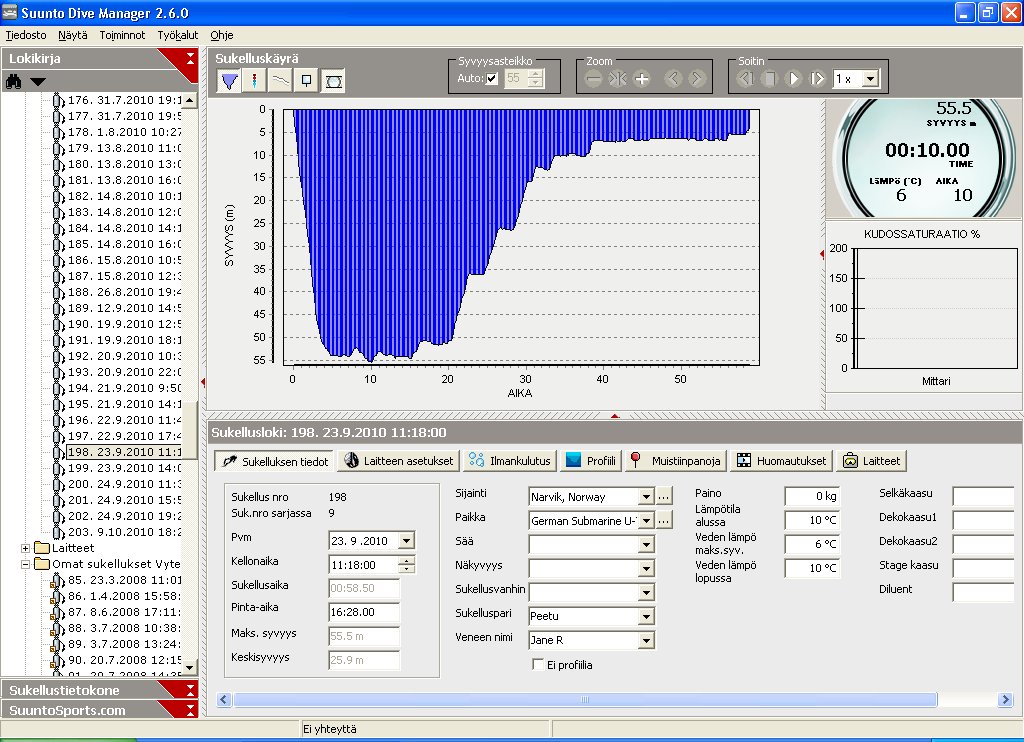Click the Zoom scroll left arrow

[x=673, y=79]
